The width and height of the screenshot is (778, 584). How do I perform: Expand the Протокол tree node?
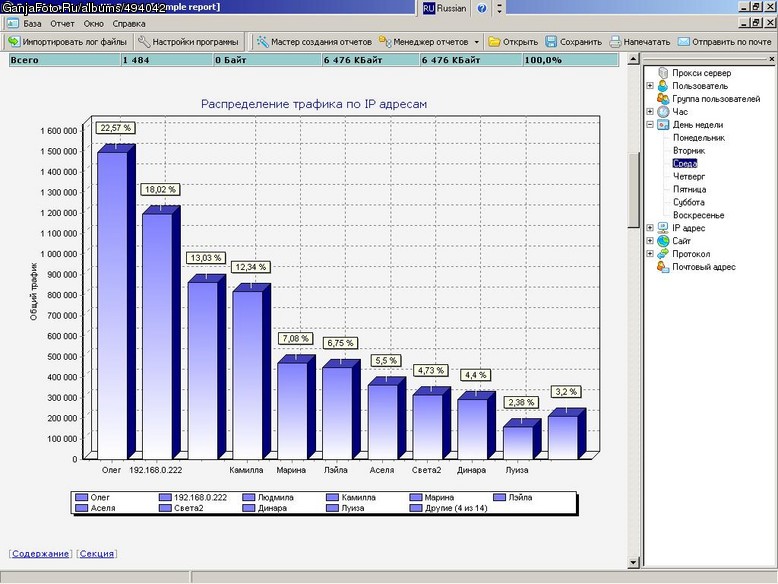(650, 254)
